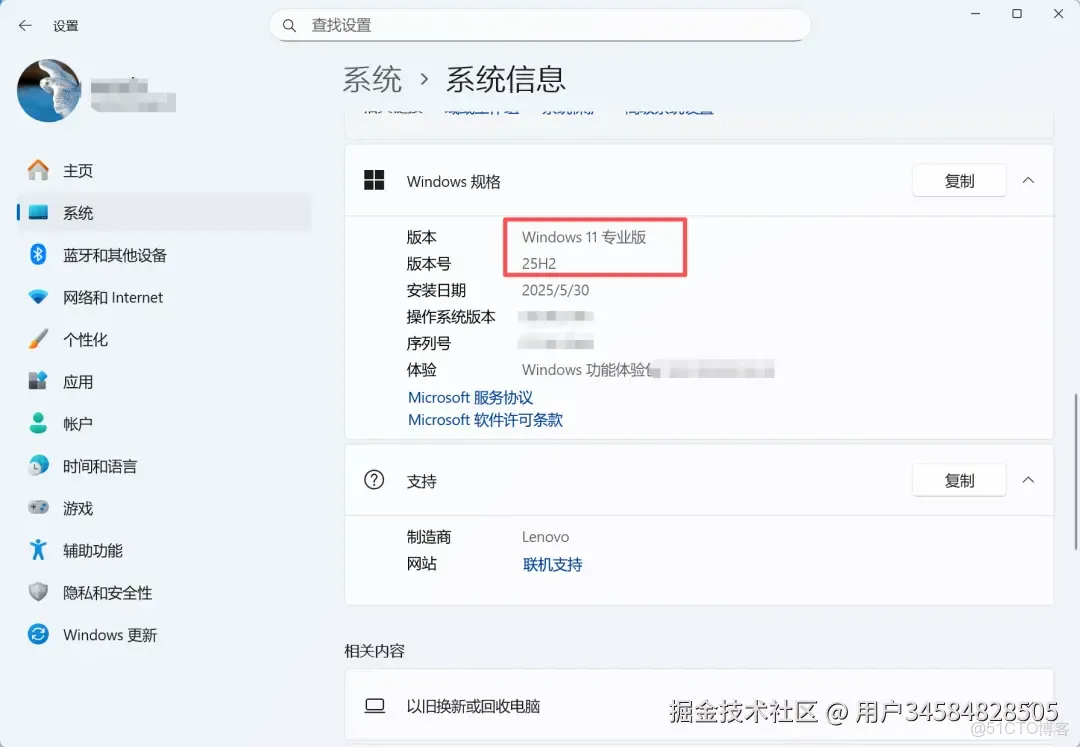
Task: Copy the Windows specifications info
Action: [x=958, y=180]
